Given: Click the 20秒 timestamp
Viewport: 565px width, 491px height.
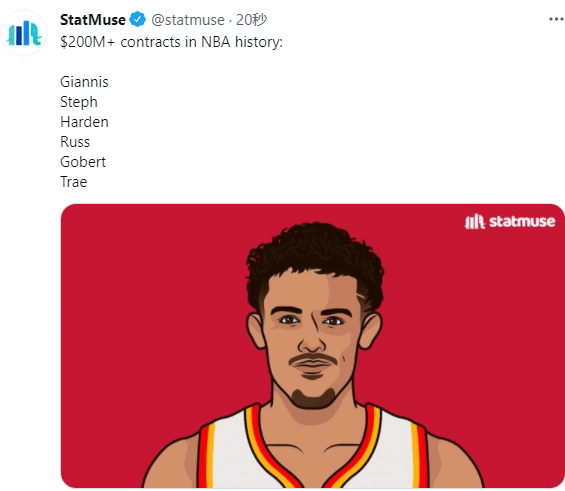Looking at the screenshot, I should [251, 20].
